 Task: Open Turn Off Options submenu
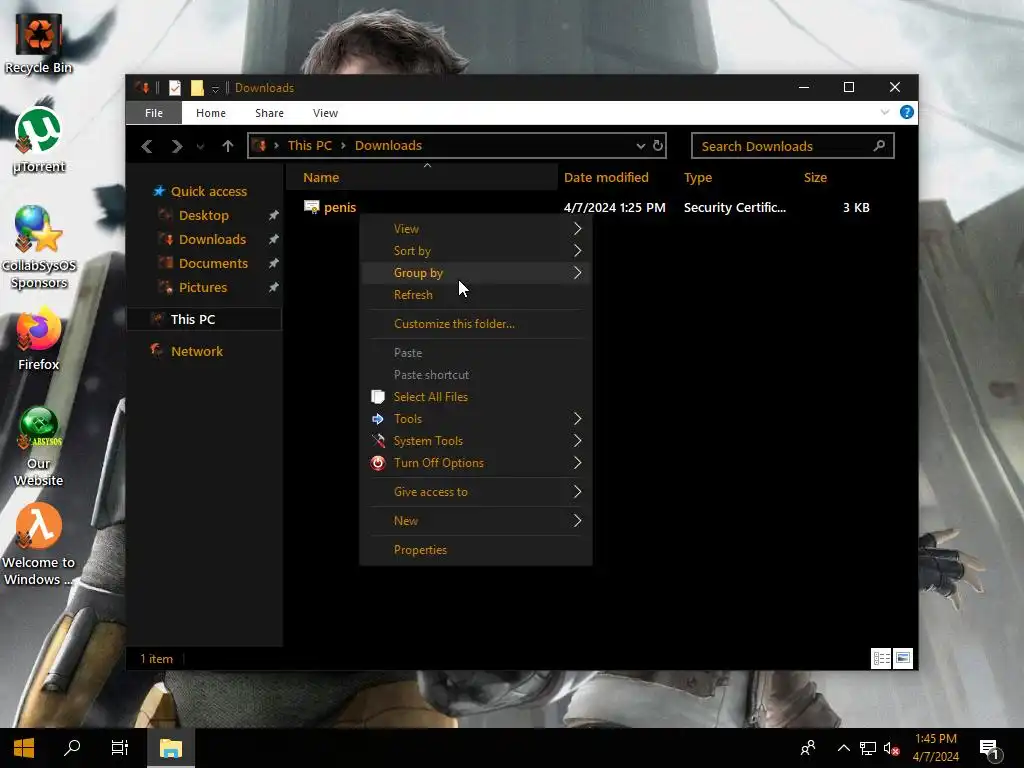pos(475,463)
